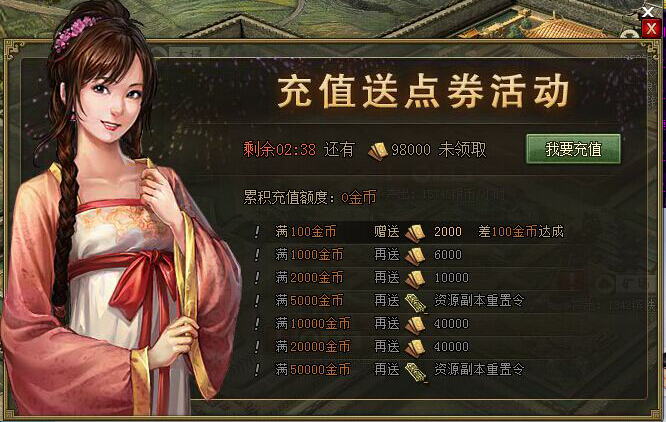The image size is (666, 422).
Task: Click the coupon icon in 满10000金币 row
Action: [x=415, y=324]
